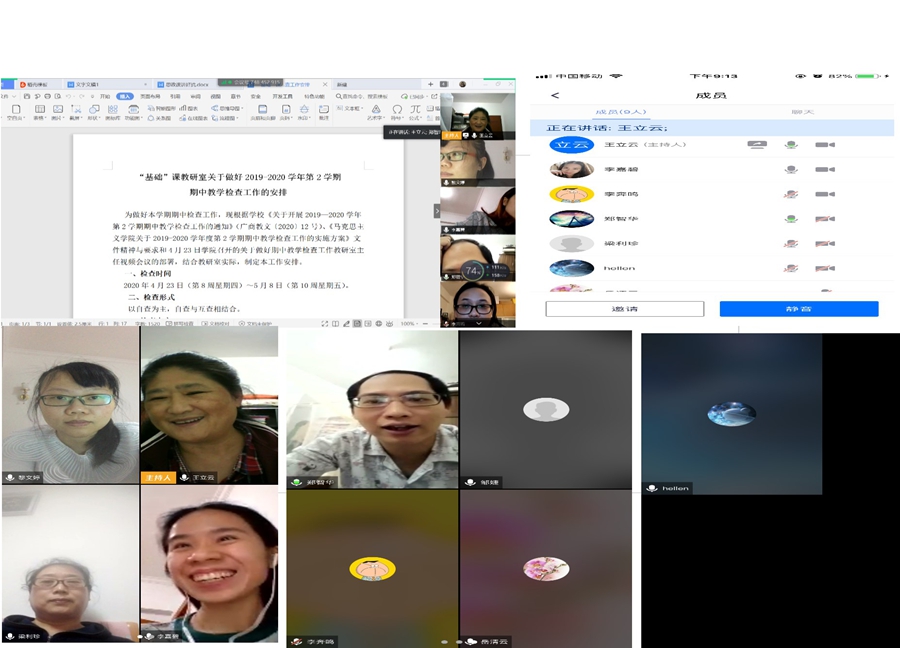The width and height of the screenshot is (900, 648).
Task: Expand the video sidebar with the arrow handle
Action: [436, 211]
